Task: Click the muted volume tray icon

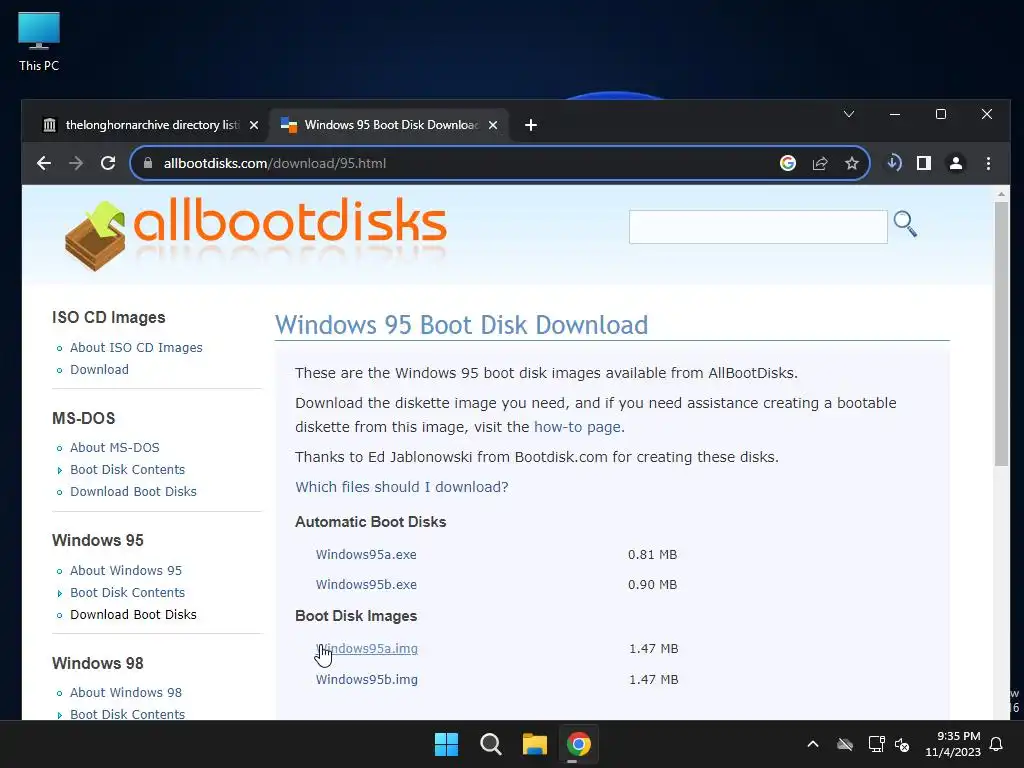Action: [902, 744]
